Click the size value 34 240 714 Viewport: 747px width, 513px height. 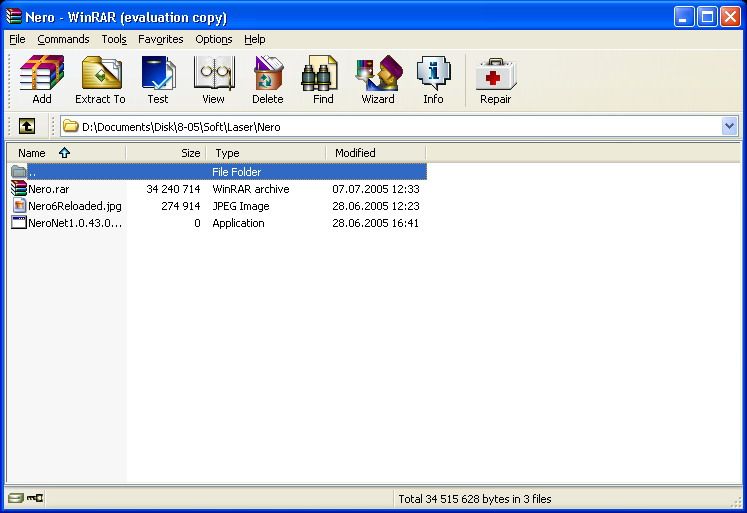coord(173,189)
